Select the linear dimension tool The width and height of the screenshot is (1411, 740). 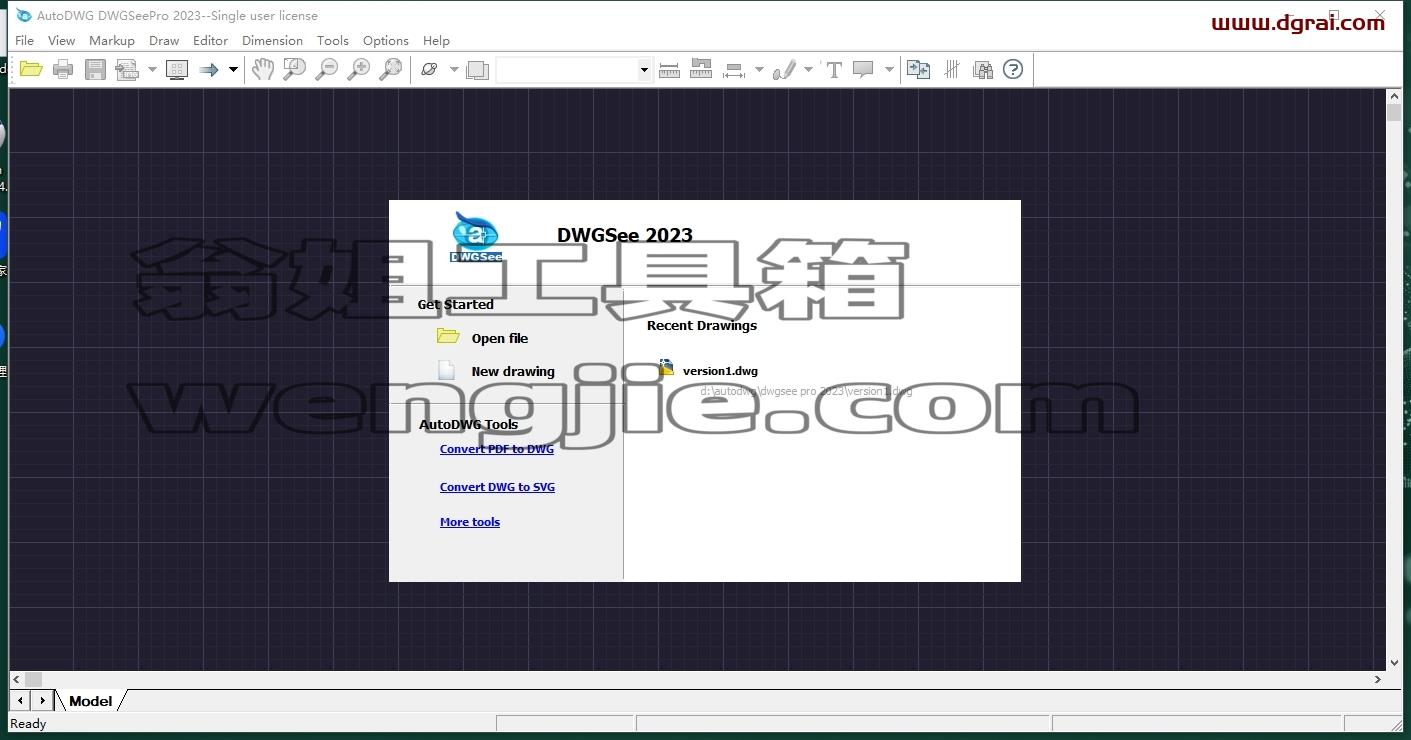pos(734,70)
